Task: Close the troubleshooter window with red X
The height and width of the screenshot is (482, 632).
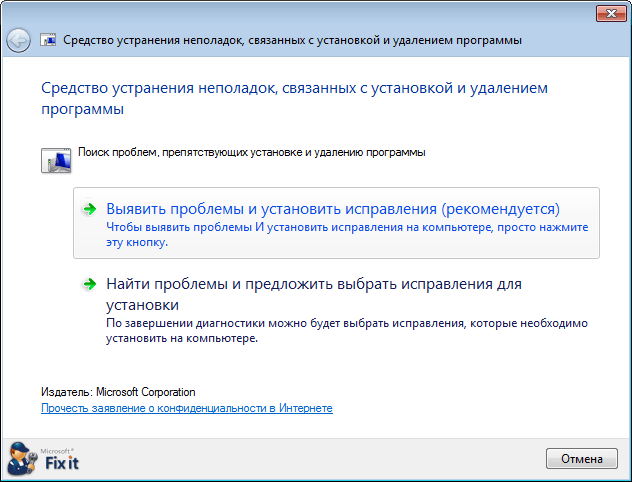Action: (611, 14)
